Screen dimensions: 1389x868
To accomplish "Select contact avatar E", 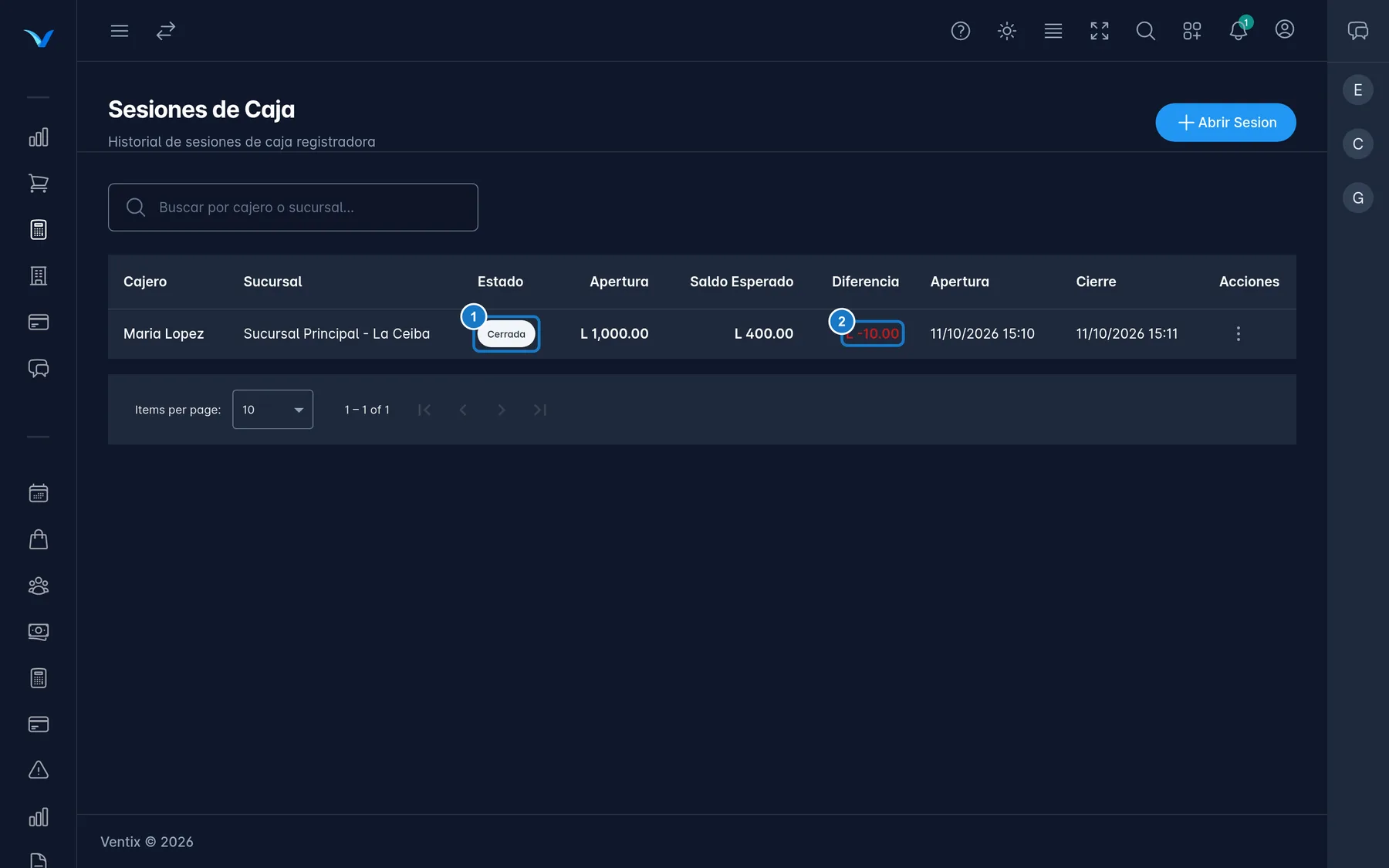I will click(1358, 90).
